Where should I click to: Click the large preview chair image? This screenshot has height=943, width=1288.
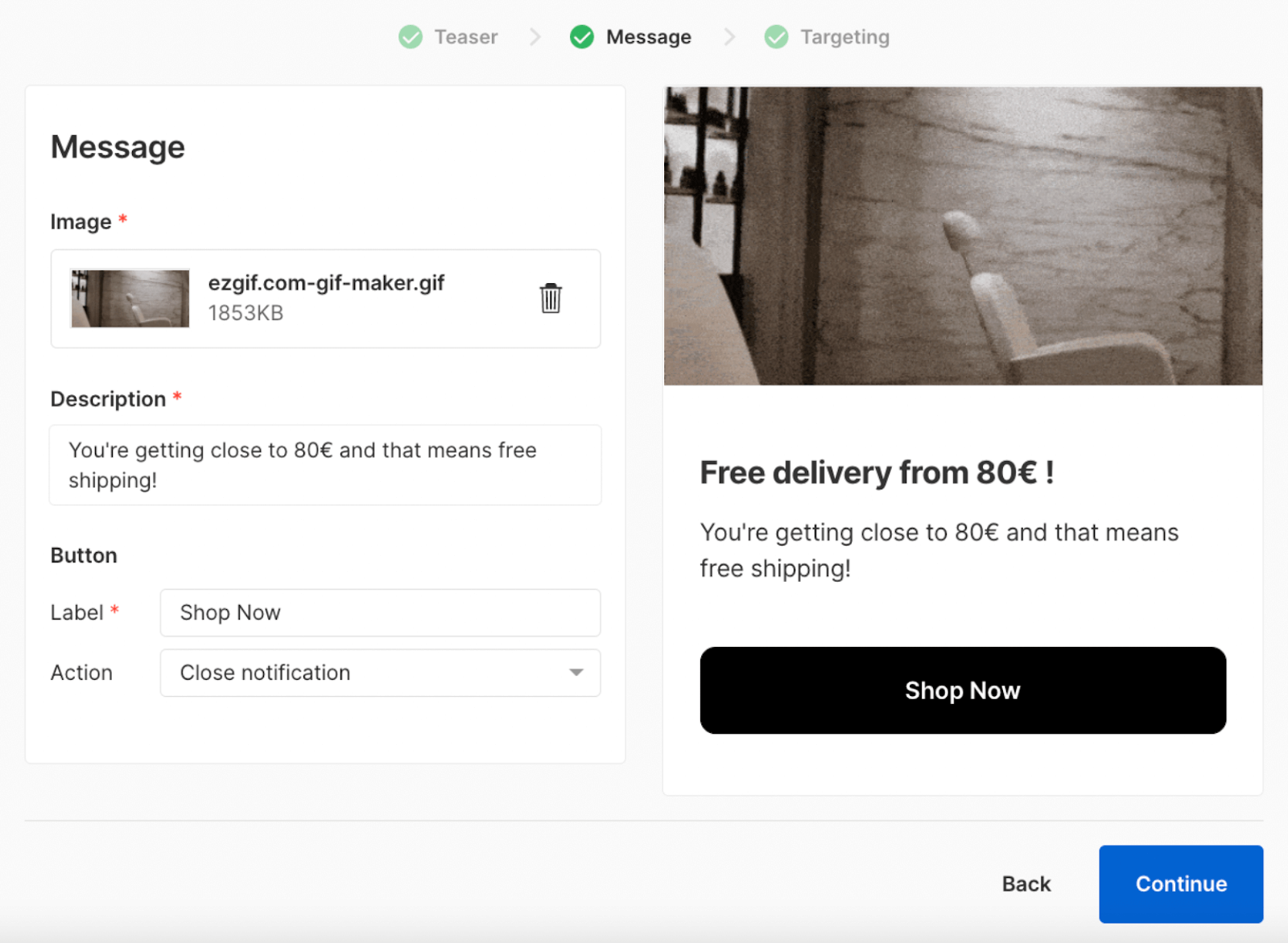pyautogui.click(x=963, y=236)
